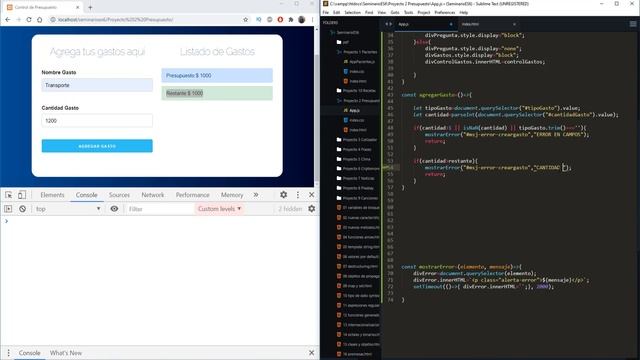The image size is (640, 360).
Task: Open the What's New drawer tab
Action: point(66,353)
